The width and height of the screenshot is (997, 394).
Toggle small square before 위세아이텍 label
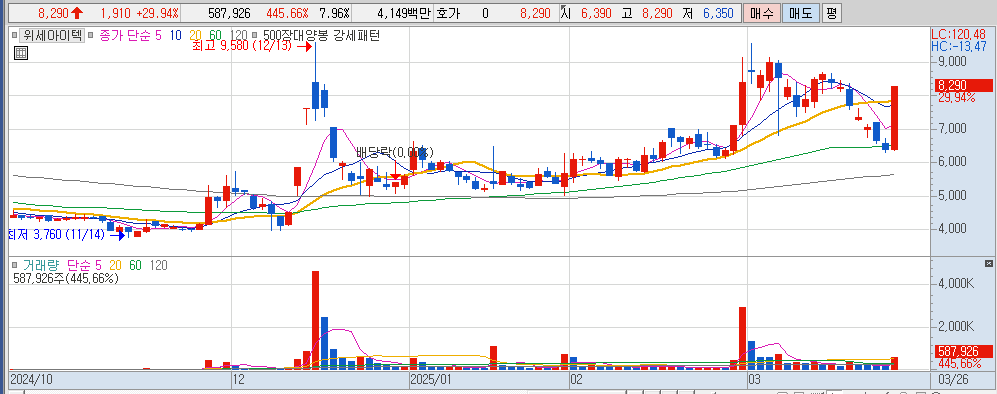tap(14, 36)
